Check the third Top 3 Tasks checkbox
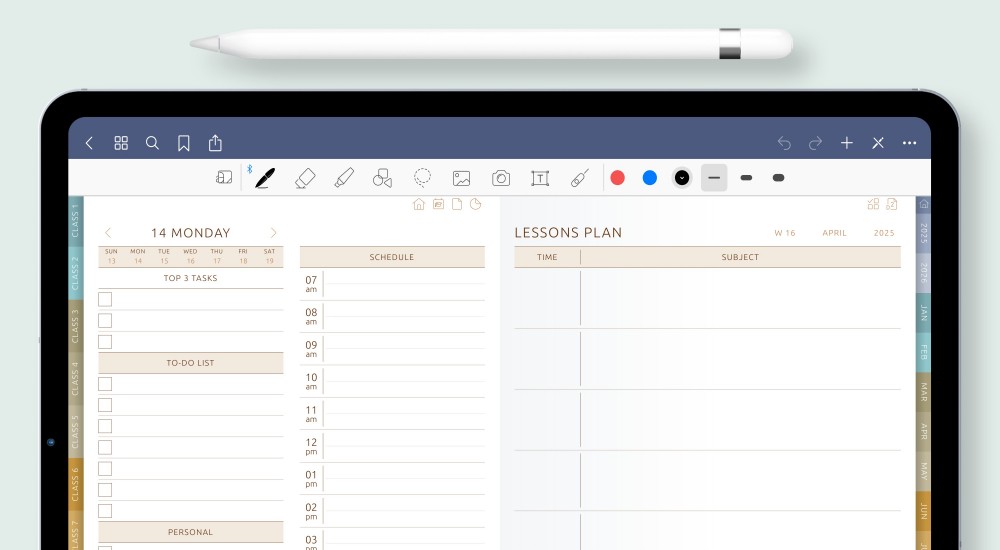Image resolution: width=1000 pixels, height=550 pixels. click(105, 342)
